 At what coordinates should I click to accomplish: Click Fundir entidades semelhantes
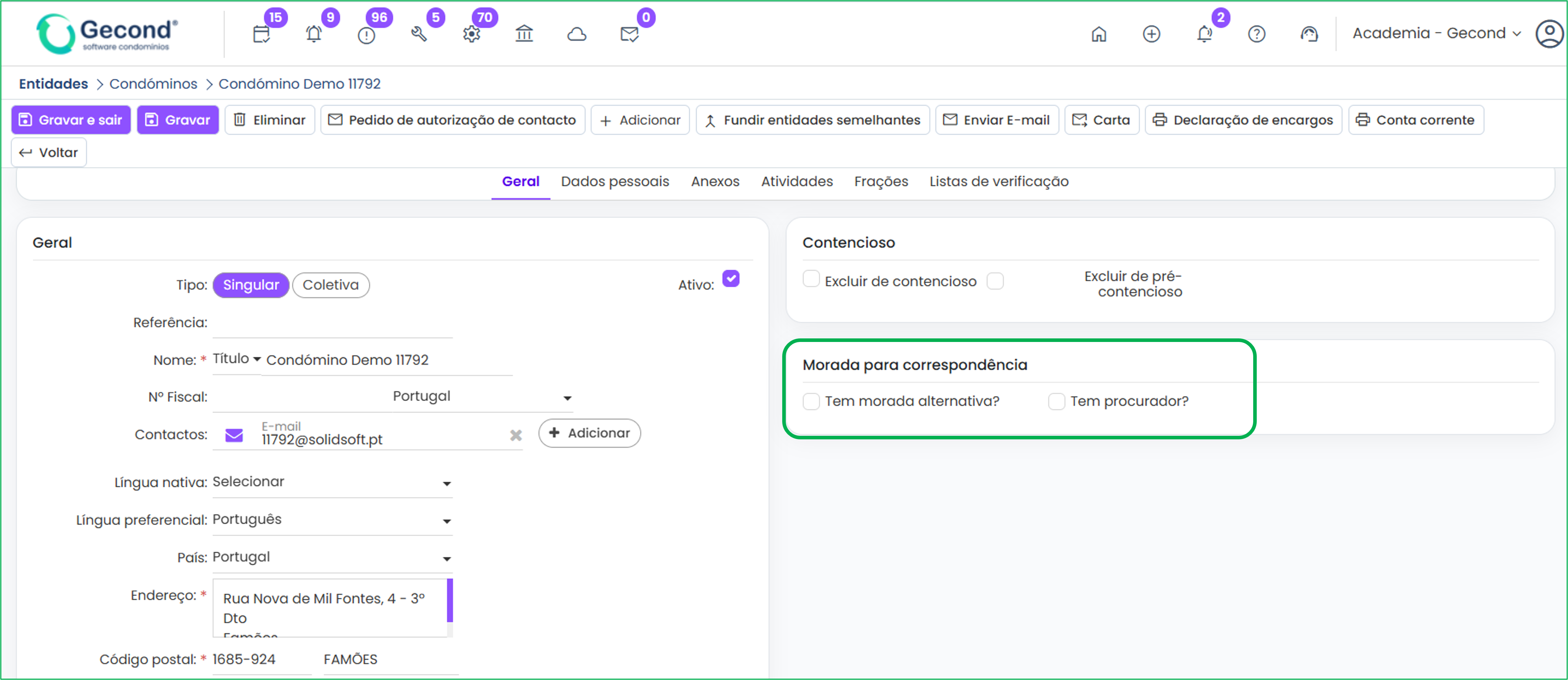tap(813, 120)
